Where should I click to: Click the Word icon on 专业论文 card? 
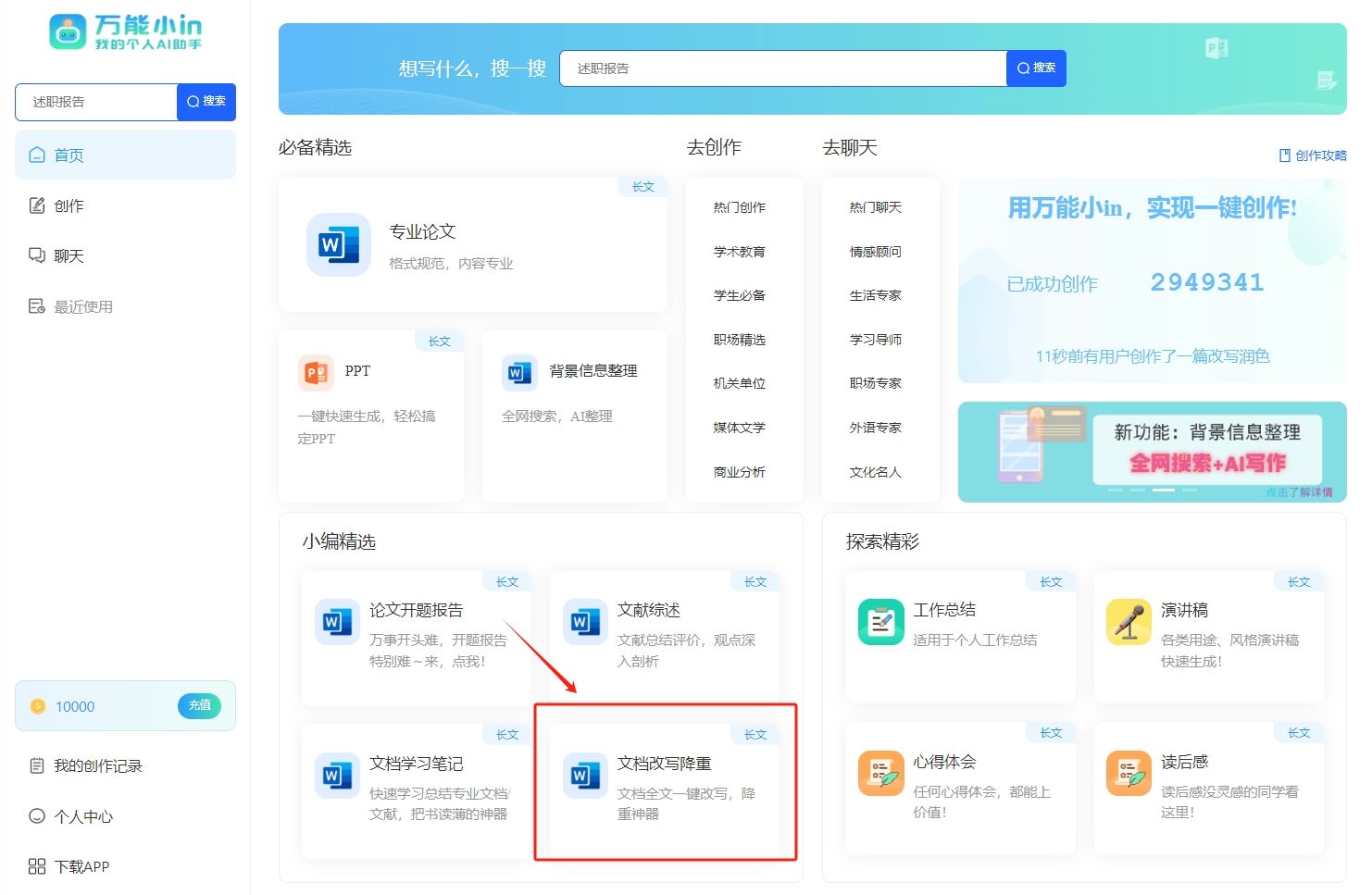(339, 245)
